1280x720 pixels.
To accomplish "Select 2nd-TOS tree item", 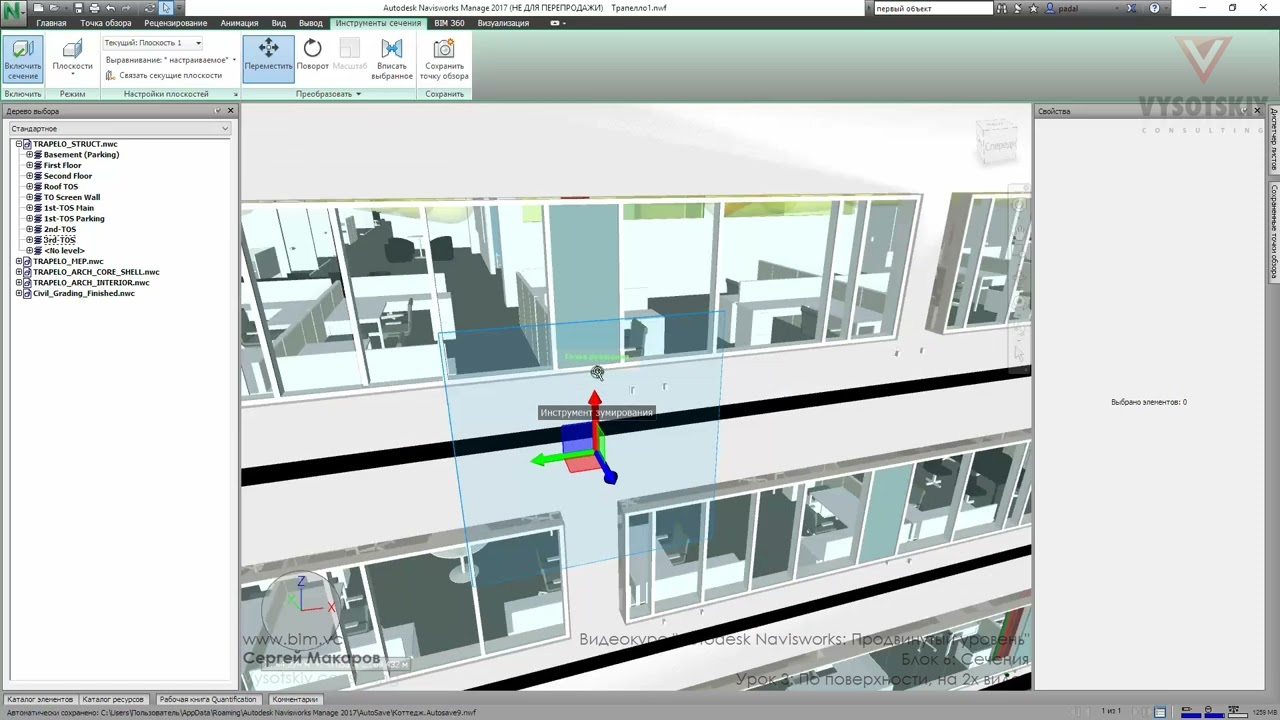I will [x=60, y=229].
